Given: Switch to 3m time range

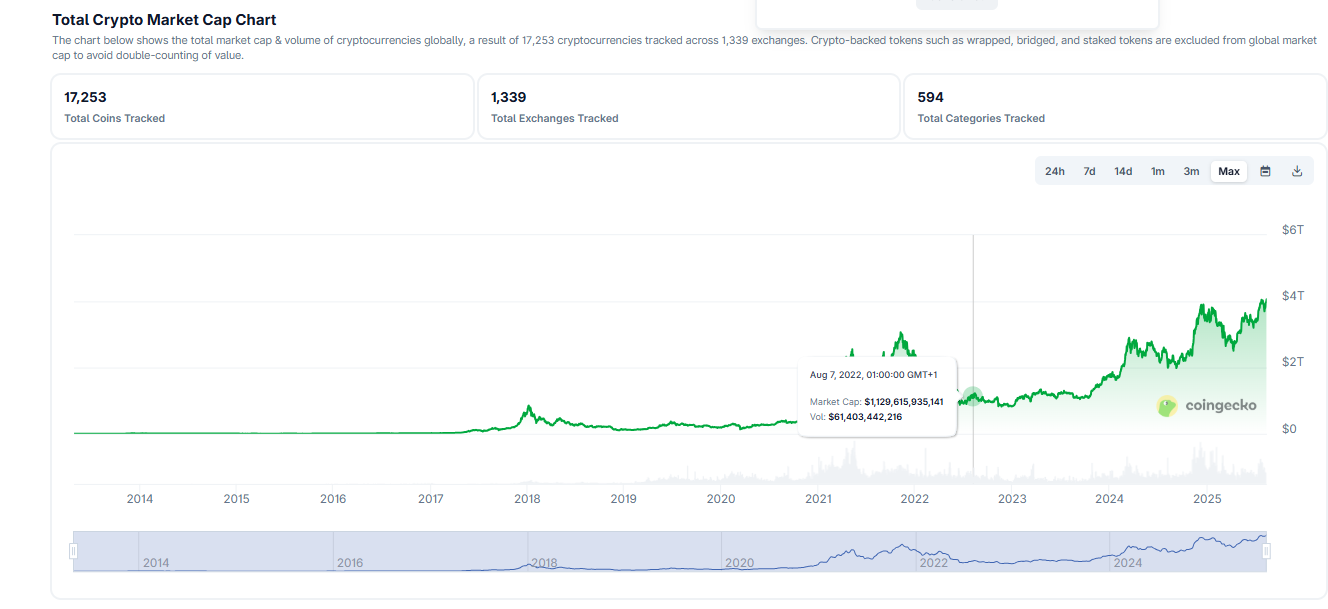Looking at the screenshot, I should pos(1191,171).
